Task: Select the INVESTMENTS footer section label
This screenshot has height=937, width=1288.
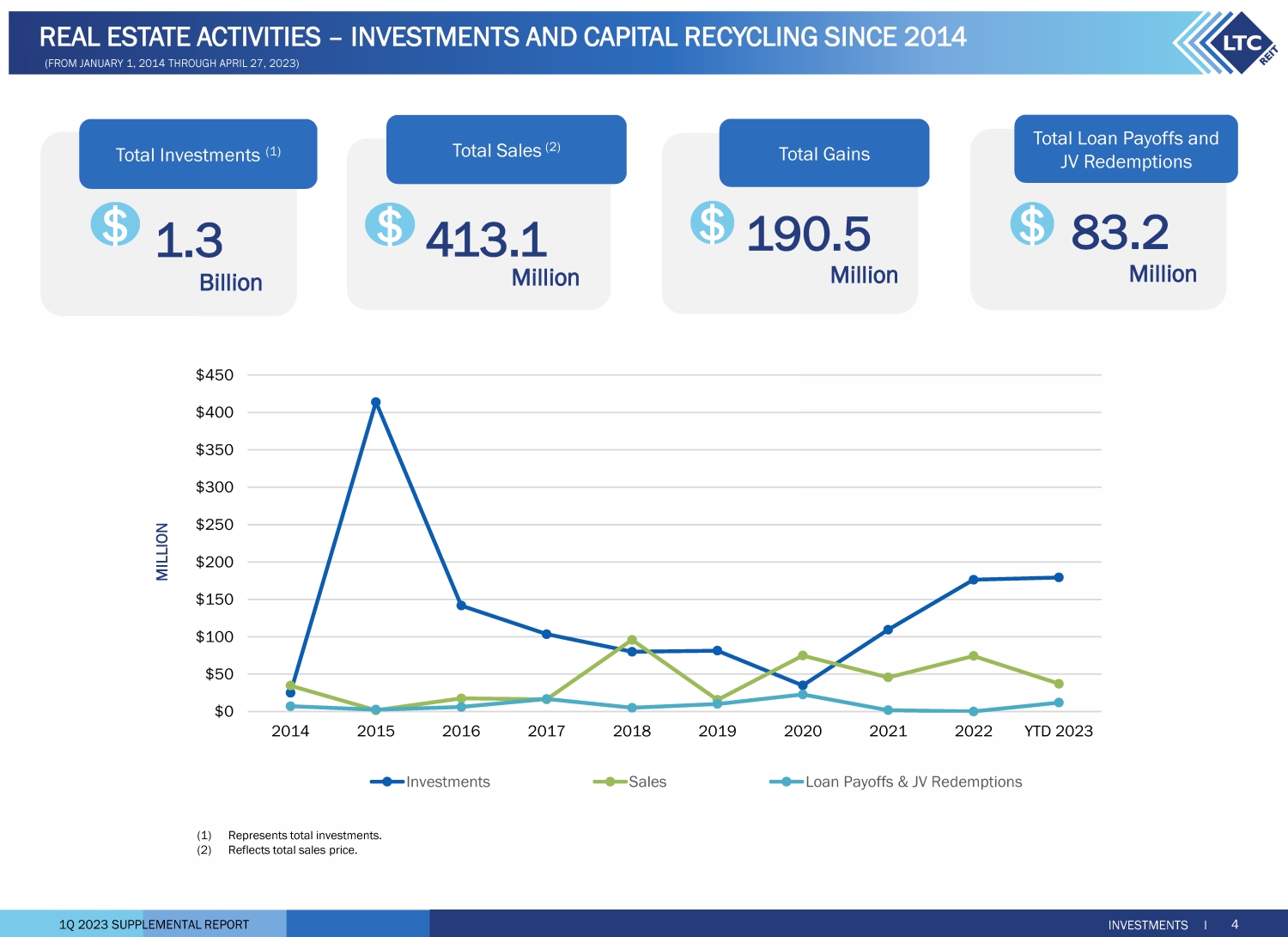Action: pos(1147,925)
